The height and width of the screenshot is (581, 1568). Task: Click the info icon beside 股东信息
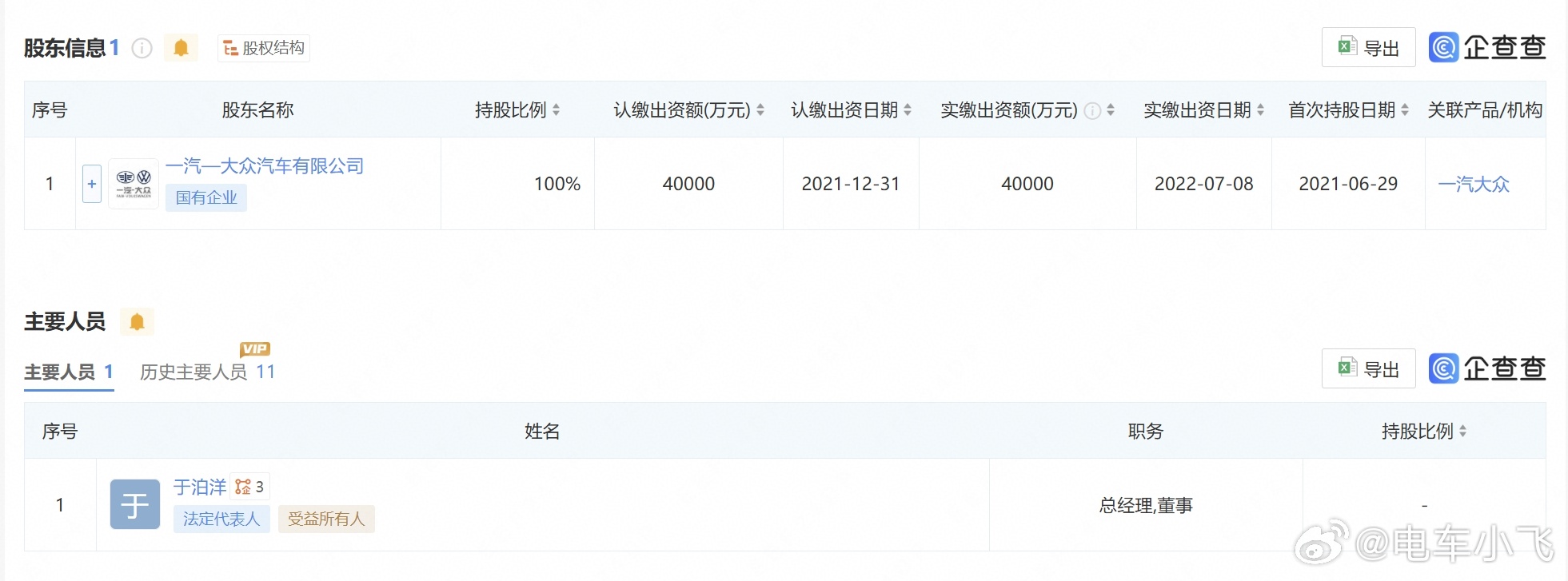(142, 49)
